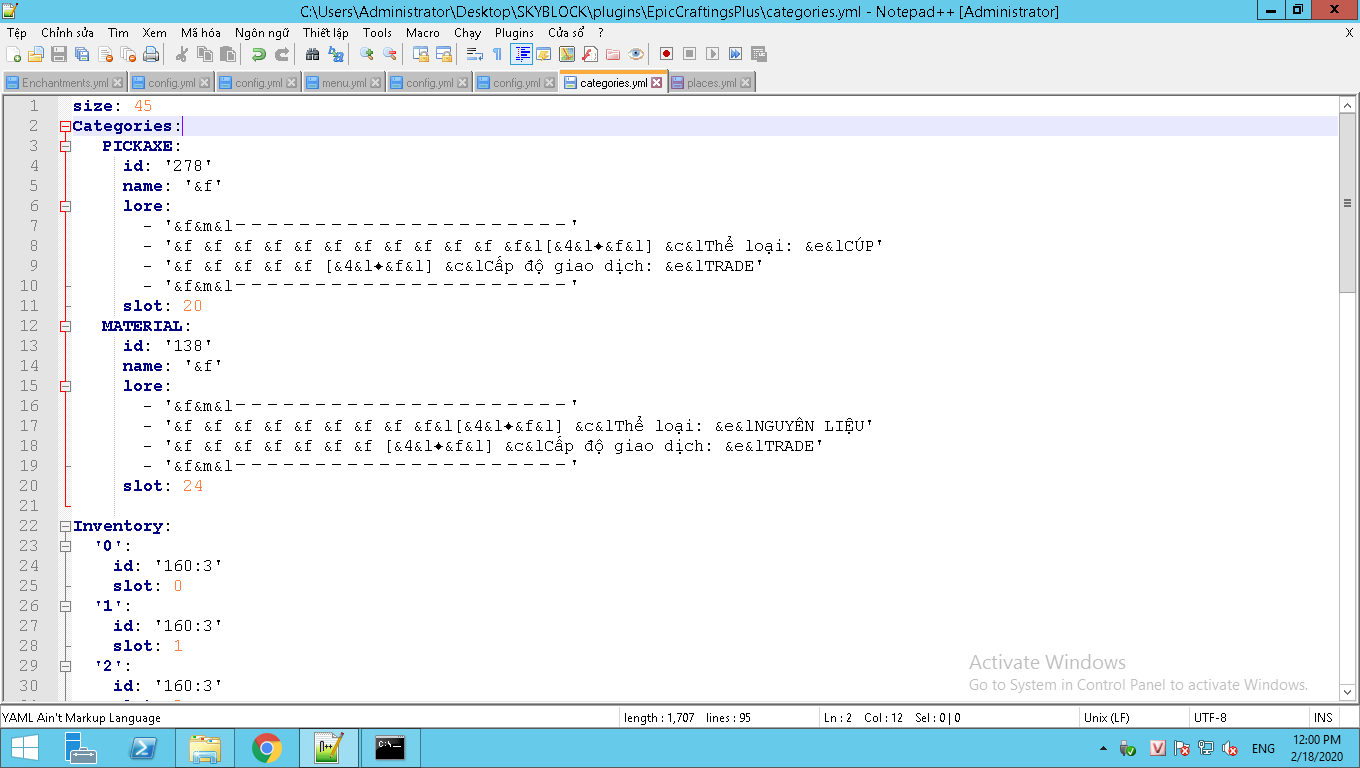Collapse the '2' entry fold on line 29
This screenshot has width=1360, height=768.
(x=66, y=666)
